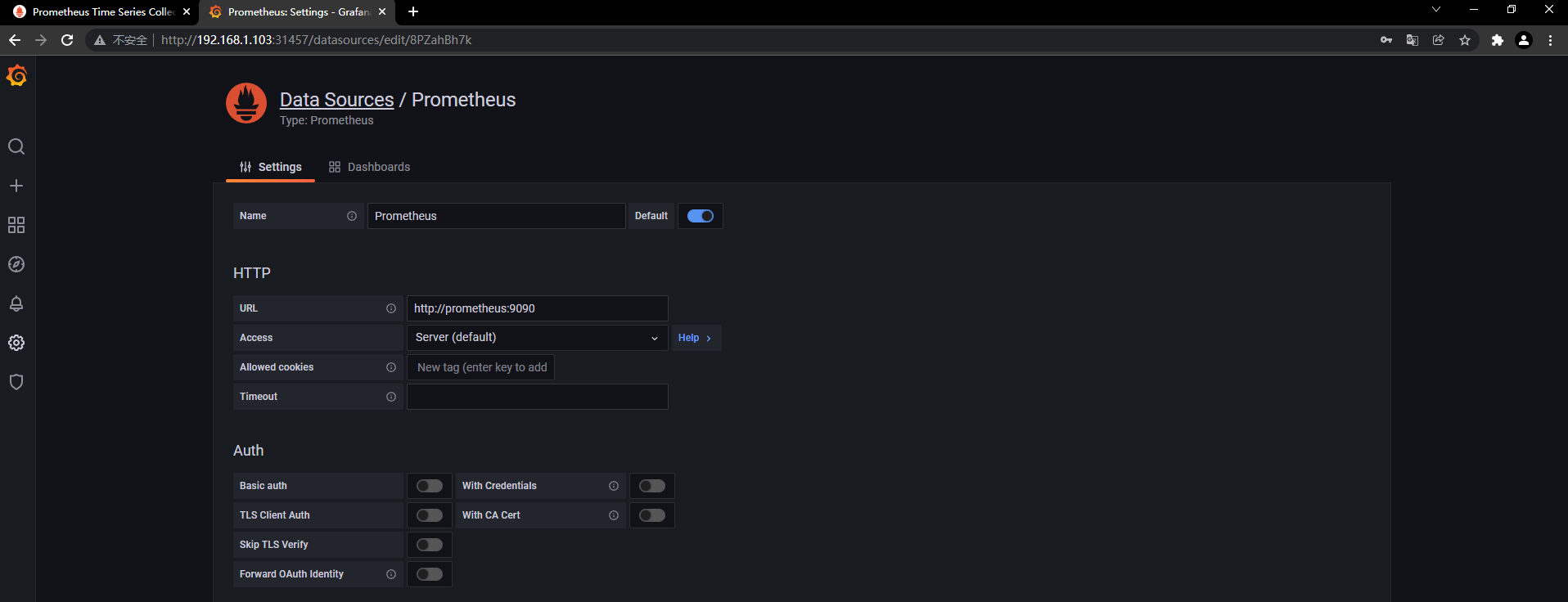The image size is (1568, 602).
Task: Open the Access Server (default) dropdown
Action: (x=538, y=338)
